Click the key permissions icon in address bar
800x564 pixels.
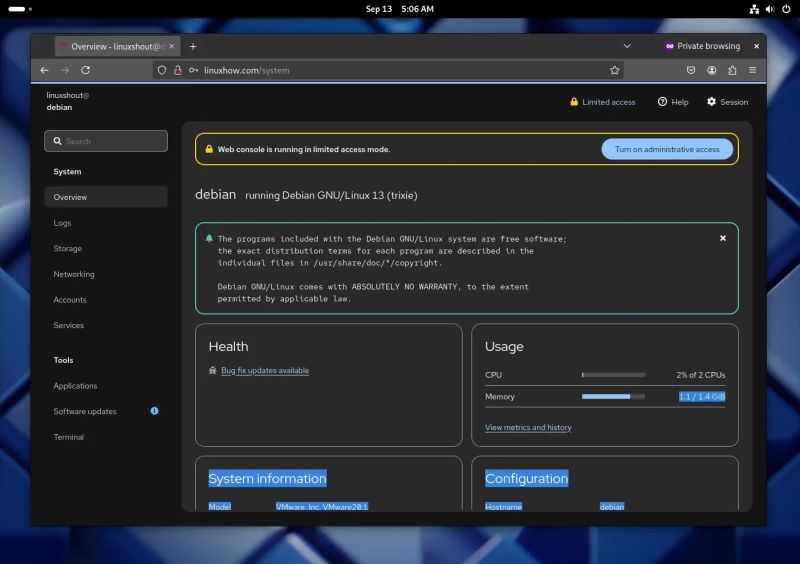click(193, 70)
